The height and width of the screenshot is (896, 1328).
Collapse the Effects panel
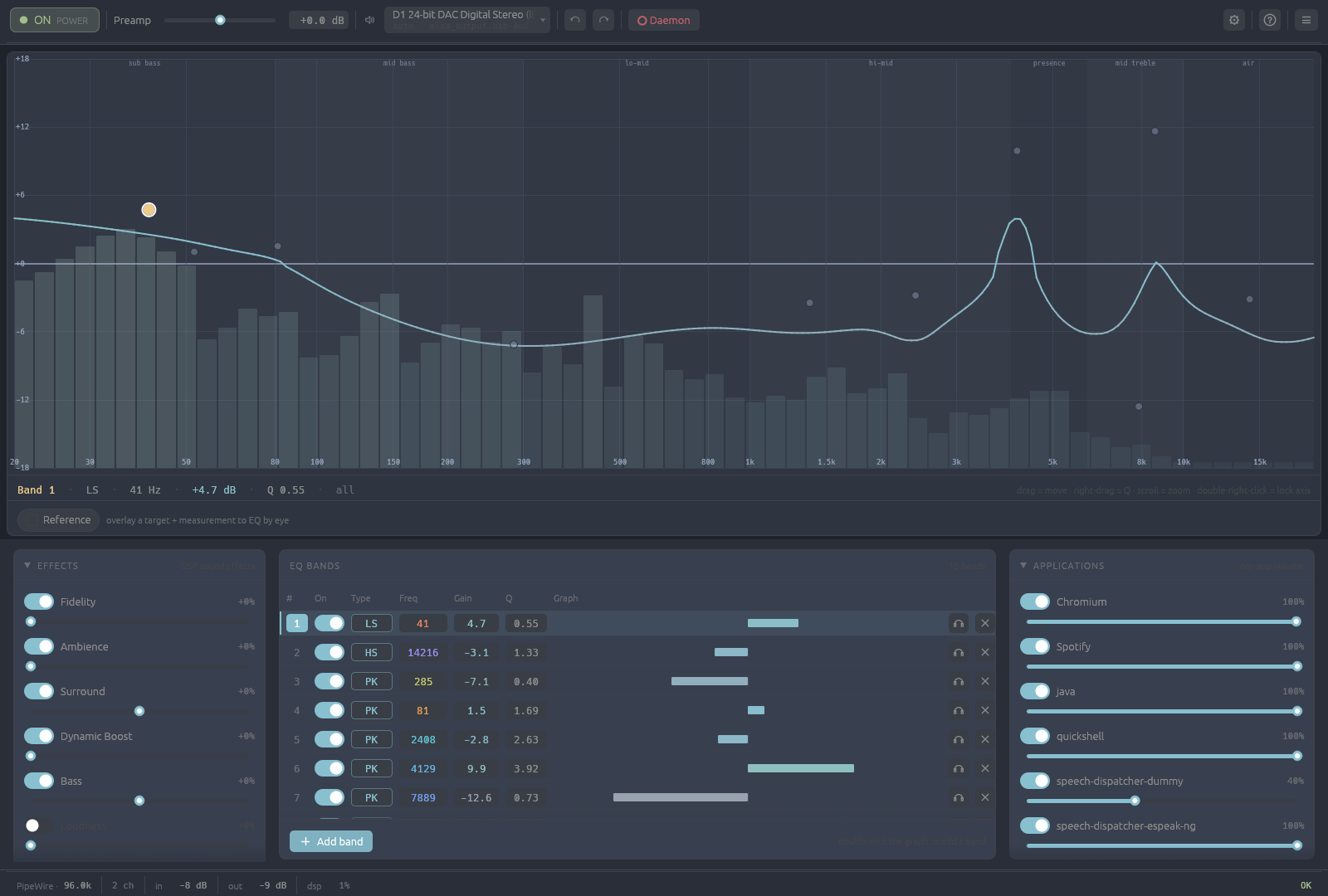tap(27, 565)
